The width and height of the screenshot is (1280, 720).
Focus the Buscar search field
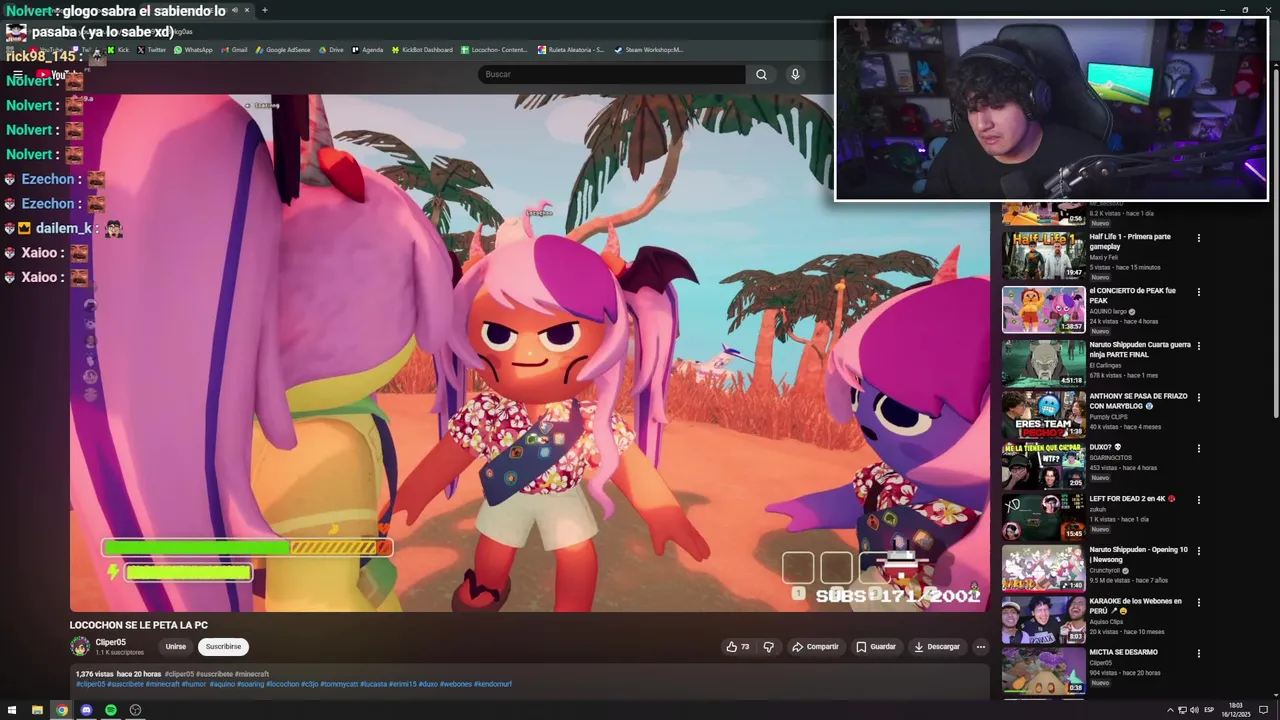(x=611, y=74)
